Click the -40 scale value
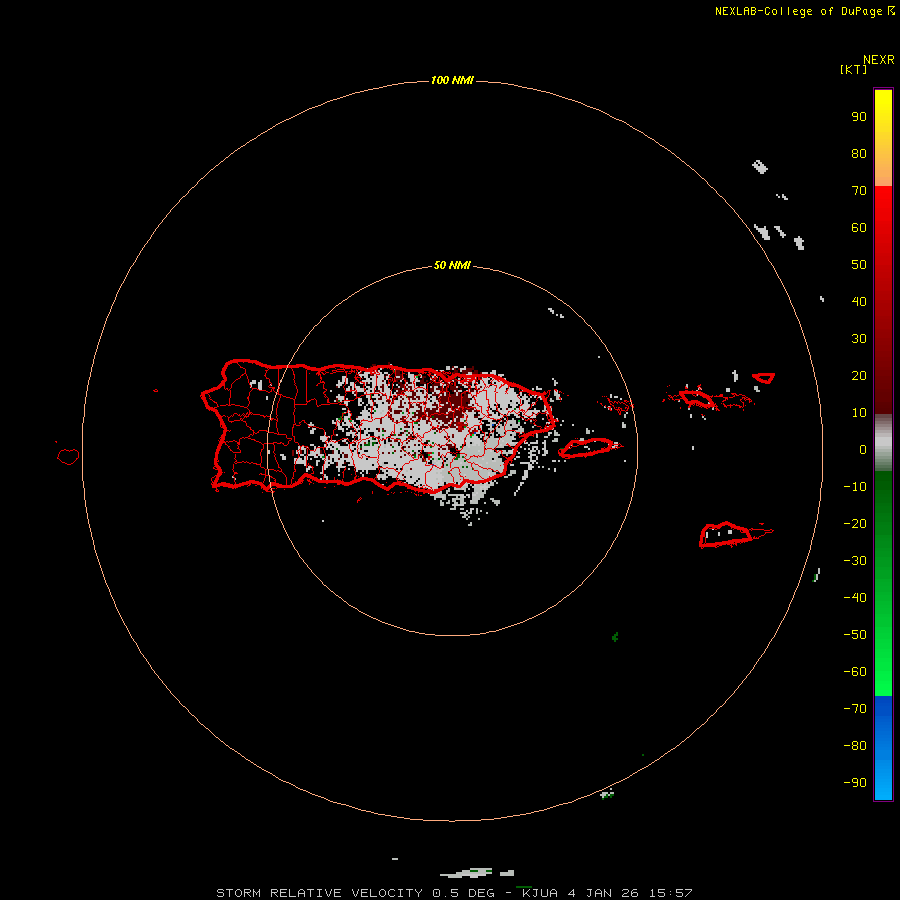The height and width of the screenshot is (900, 900). coord(855,598)
